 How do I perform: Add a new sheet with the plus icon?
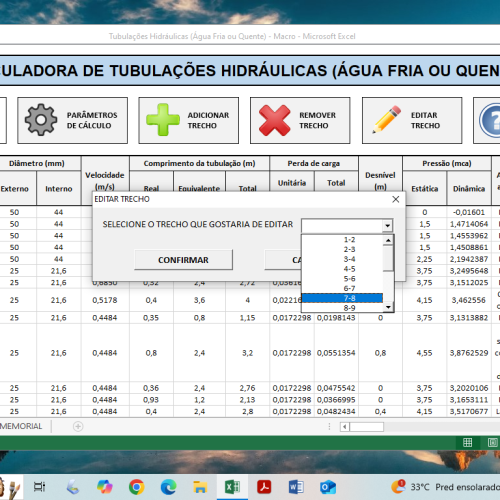[x=78, y=426]
